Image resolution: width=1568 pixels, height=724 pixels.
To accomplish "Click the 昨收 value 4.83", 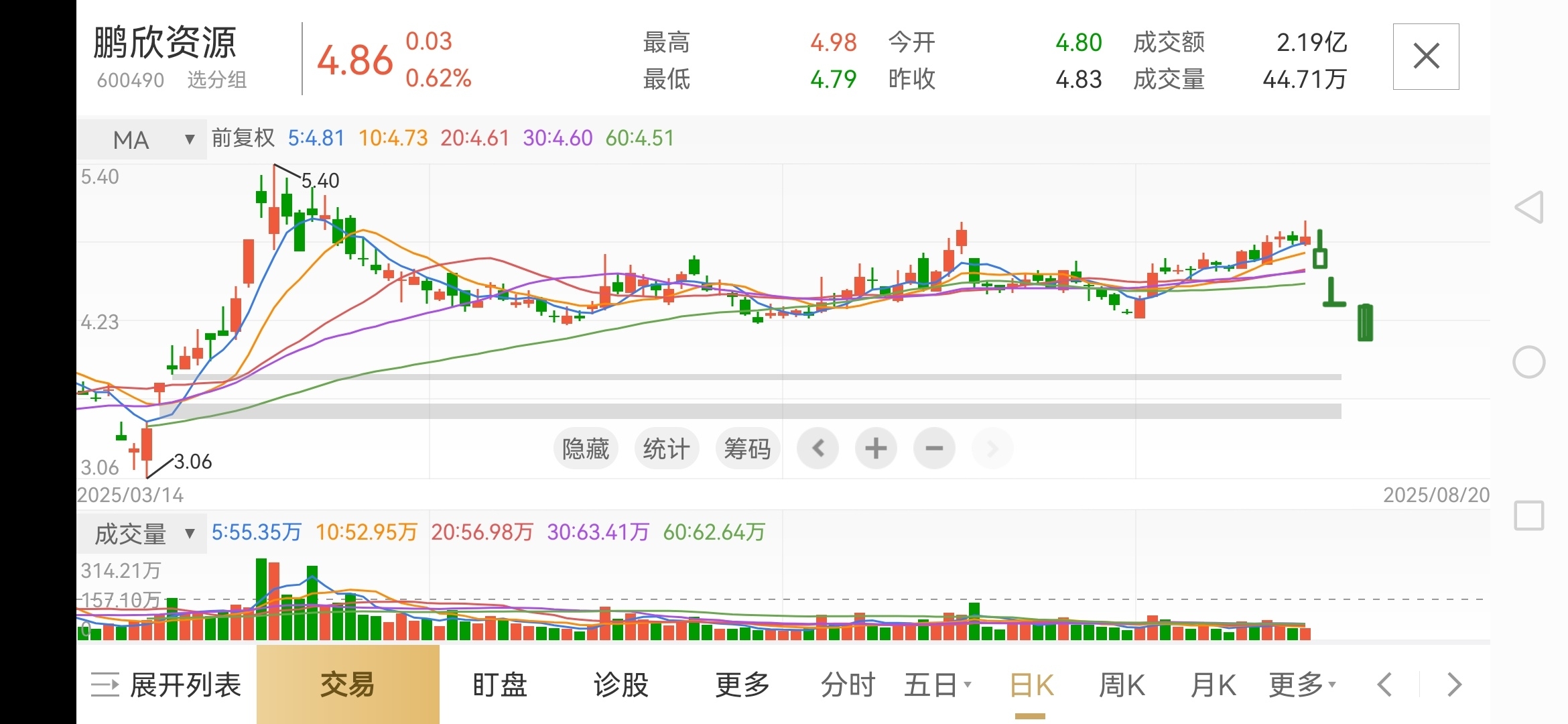I will pos(1079,79).
